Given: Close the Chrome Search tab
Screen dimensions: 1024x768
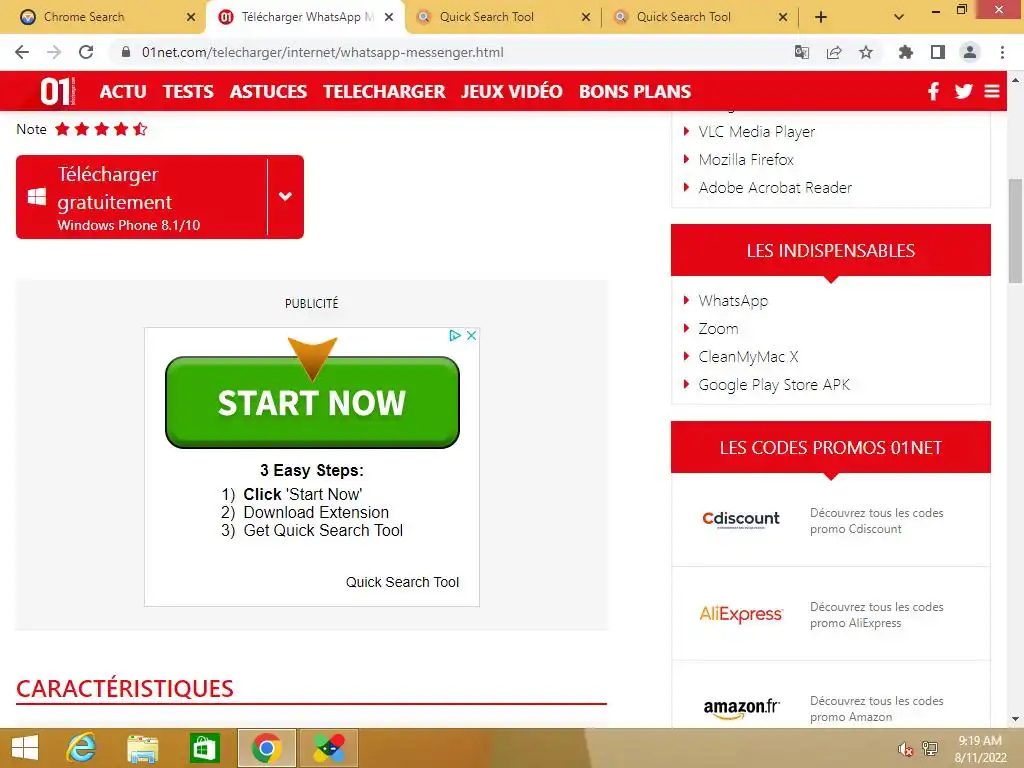Looking at the screenshot, I should pos(191,18).
